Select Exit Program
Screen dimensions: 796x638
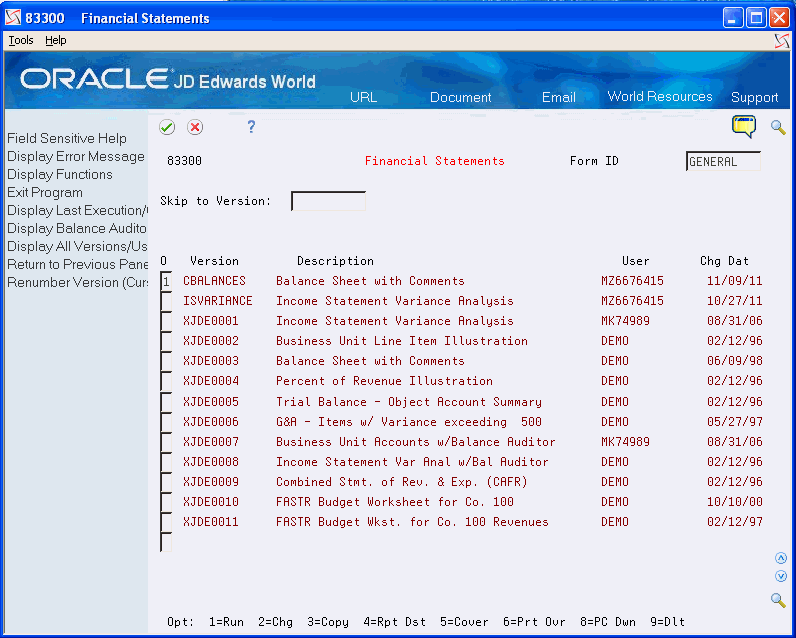point(45,192)
